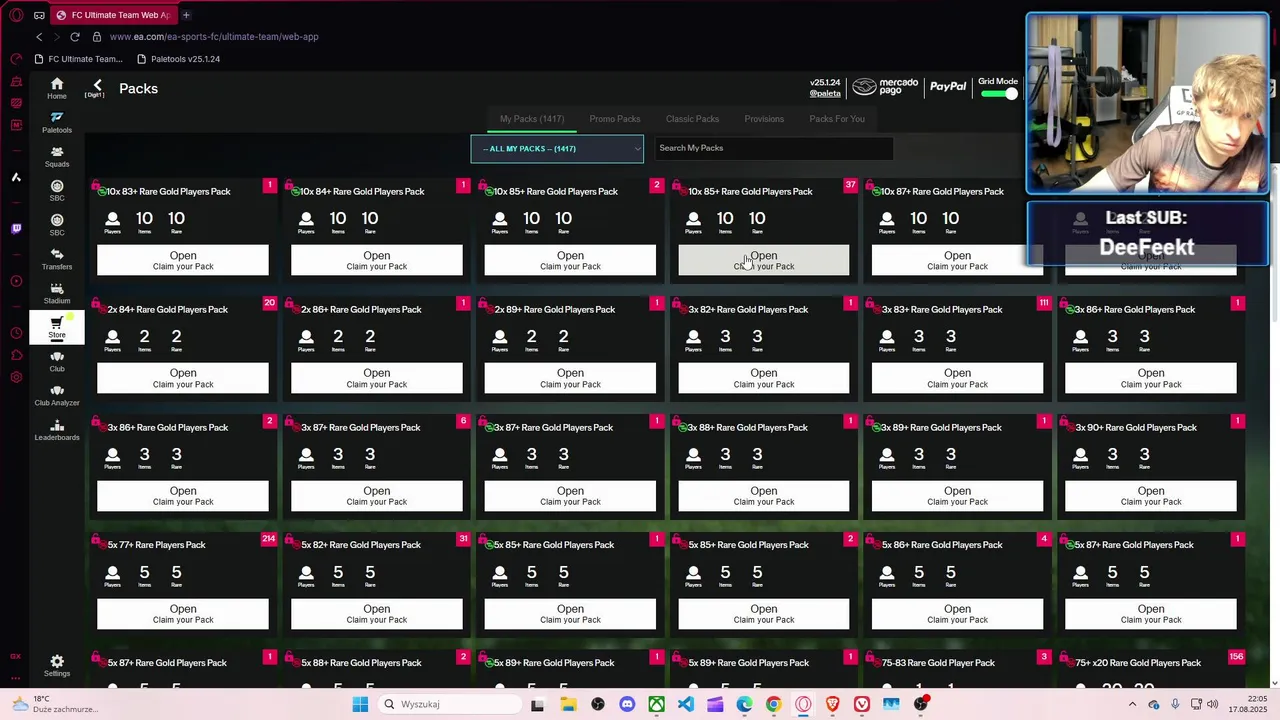Click the @paleta link
The image size is (1280, 720).
[x=825, y=94]
